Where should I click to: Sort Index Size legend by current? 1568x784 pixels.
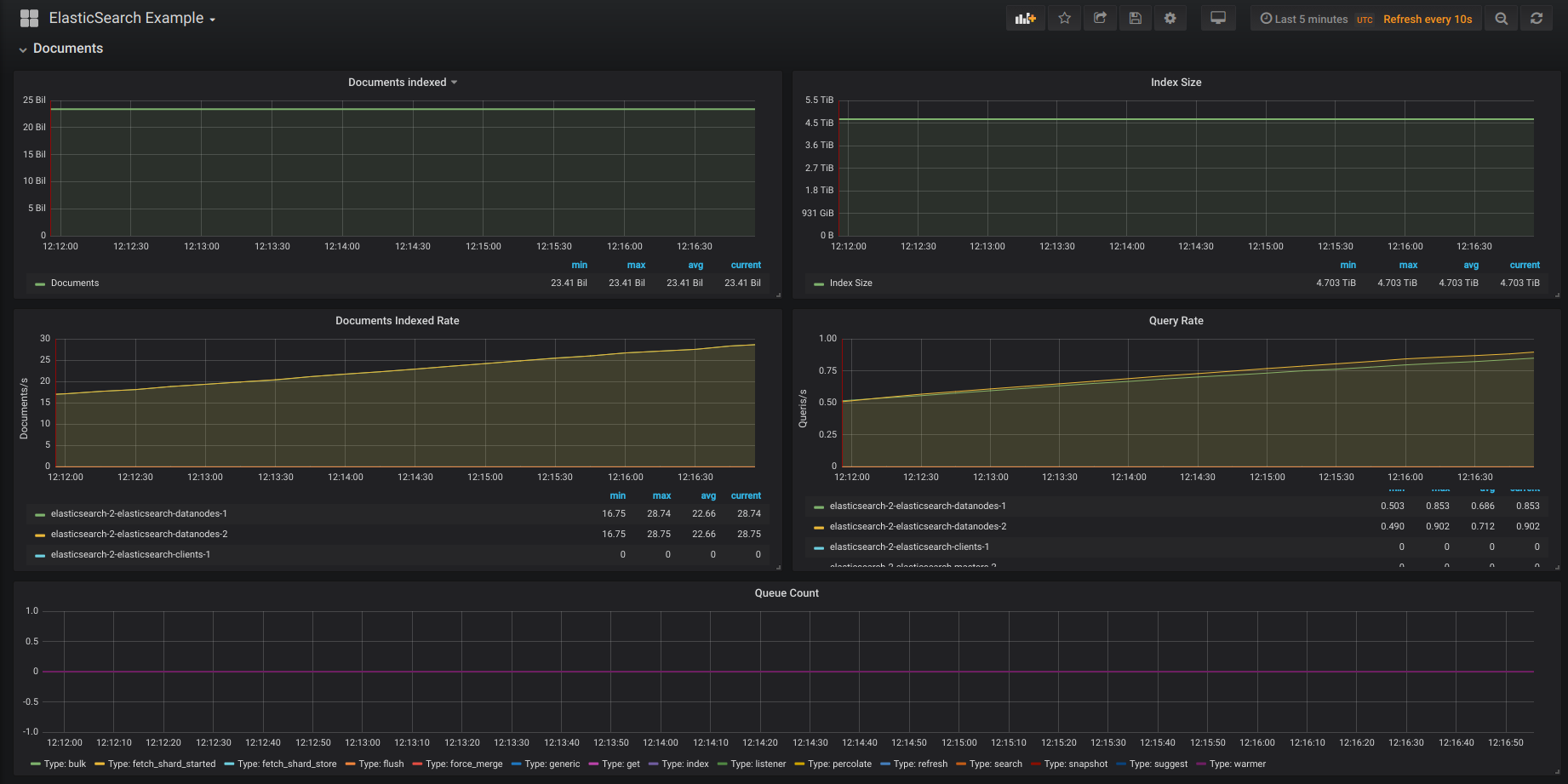coord(1524,265)
